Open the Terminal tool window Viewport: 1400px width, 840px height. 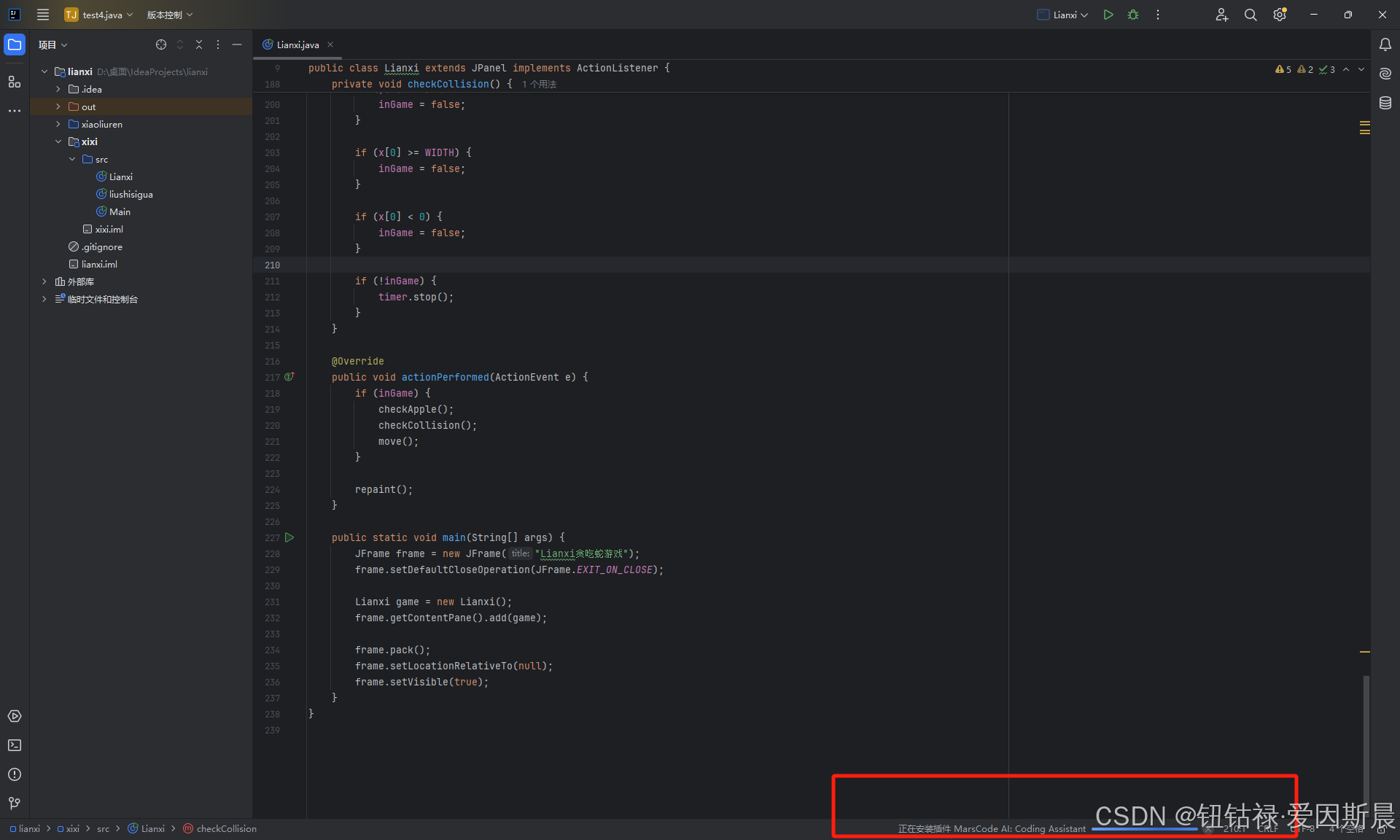point(15,745)
